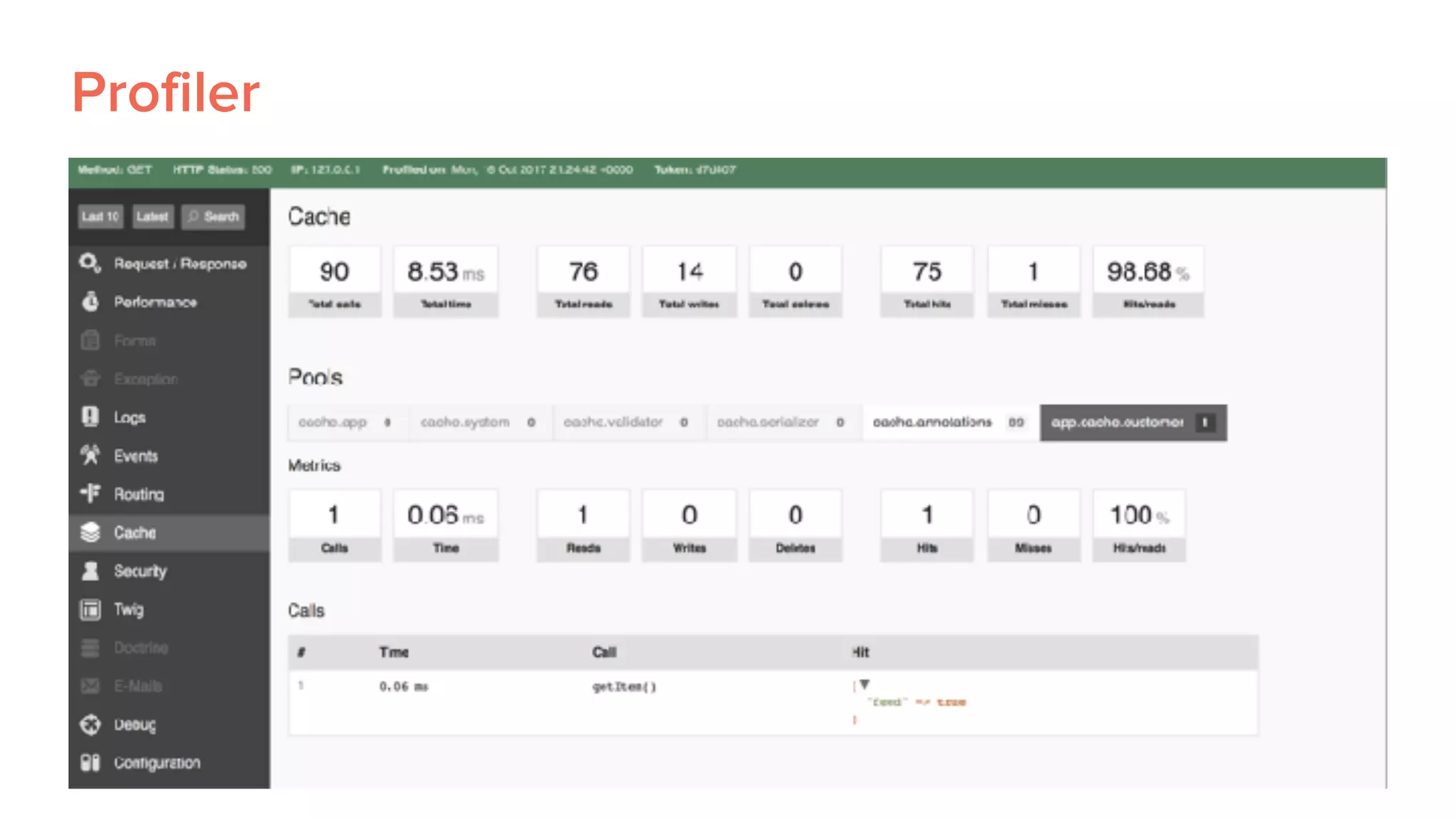Click the 100 % Hits/reads pool metric
Viewport: 1456px width, 819px height.
(1139, 525)
